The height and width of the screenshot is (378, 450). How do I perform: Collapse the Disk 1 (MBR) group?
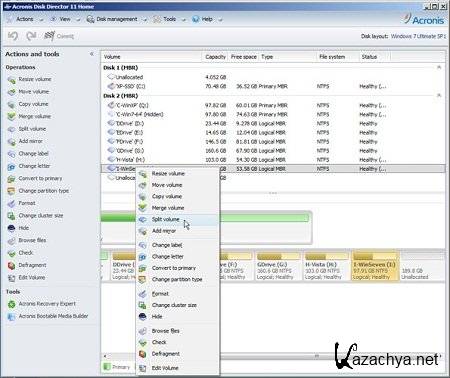[x=439, y=67]
